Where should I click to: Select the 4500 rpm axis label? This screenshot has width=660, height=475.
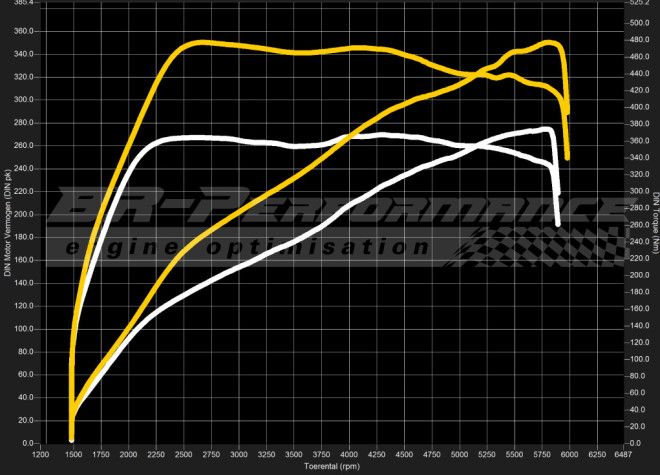pos(404,453)
